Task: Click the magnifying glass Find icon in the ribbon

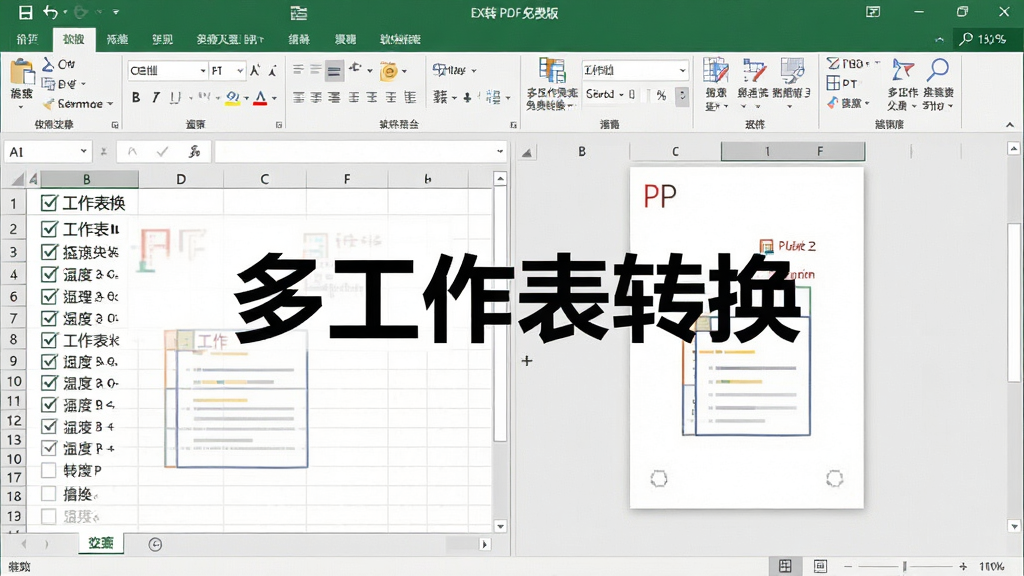Action: (938, 70)
